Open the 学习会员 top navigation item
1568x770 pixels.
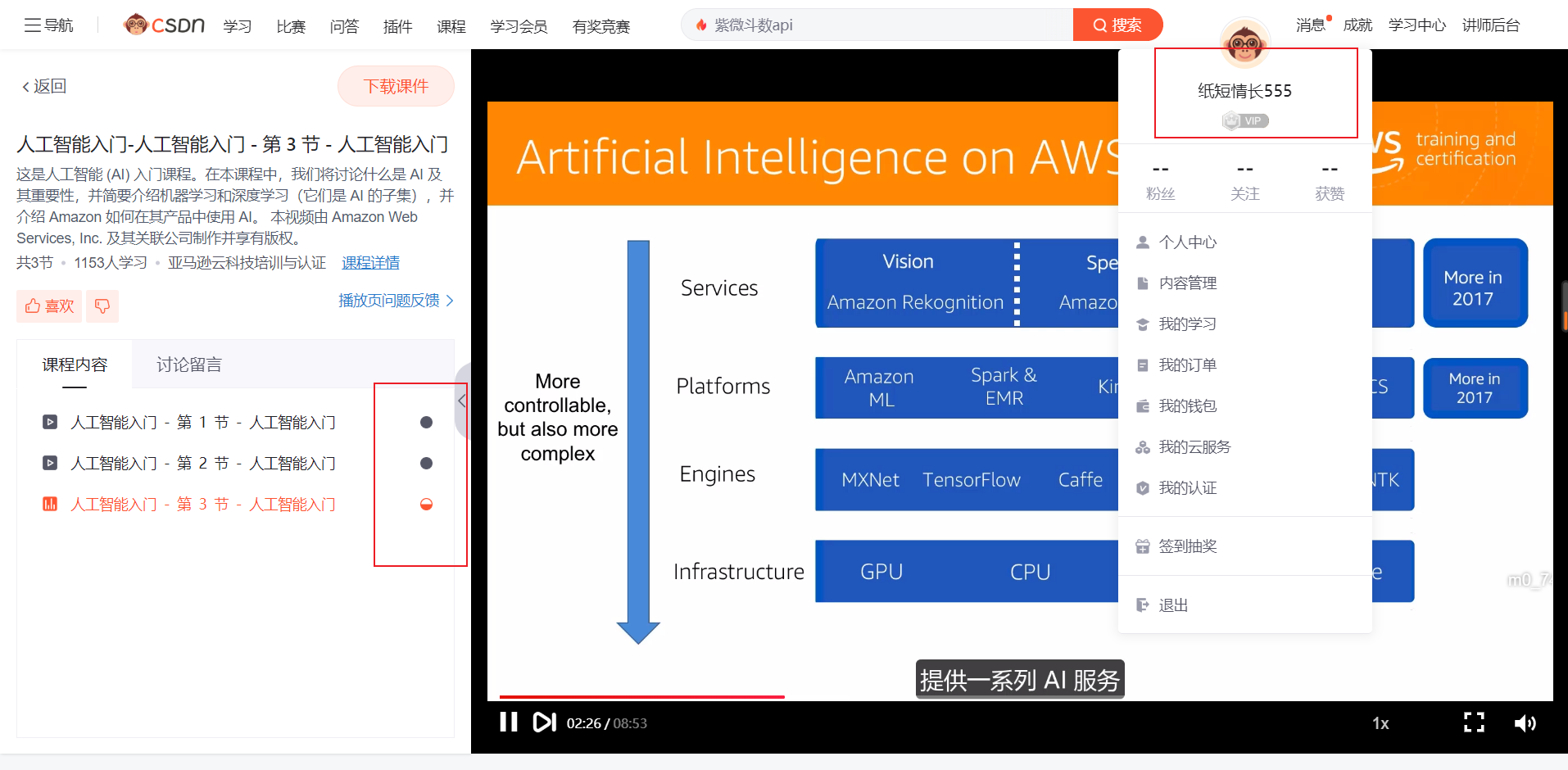click(519, 26)
